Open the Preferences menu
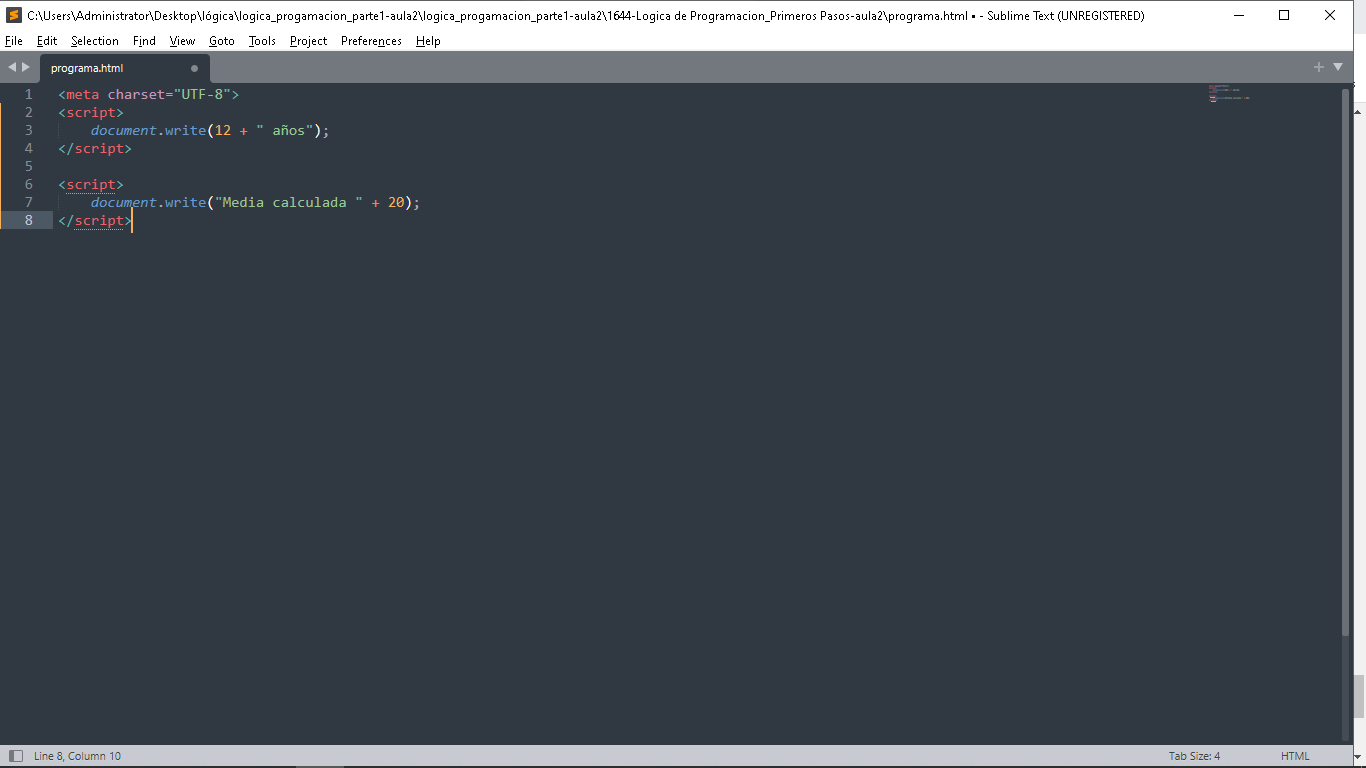 coord(371,41)
